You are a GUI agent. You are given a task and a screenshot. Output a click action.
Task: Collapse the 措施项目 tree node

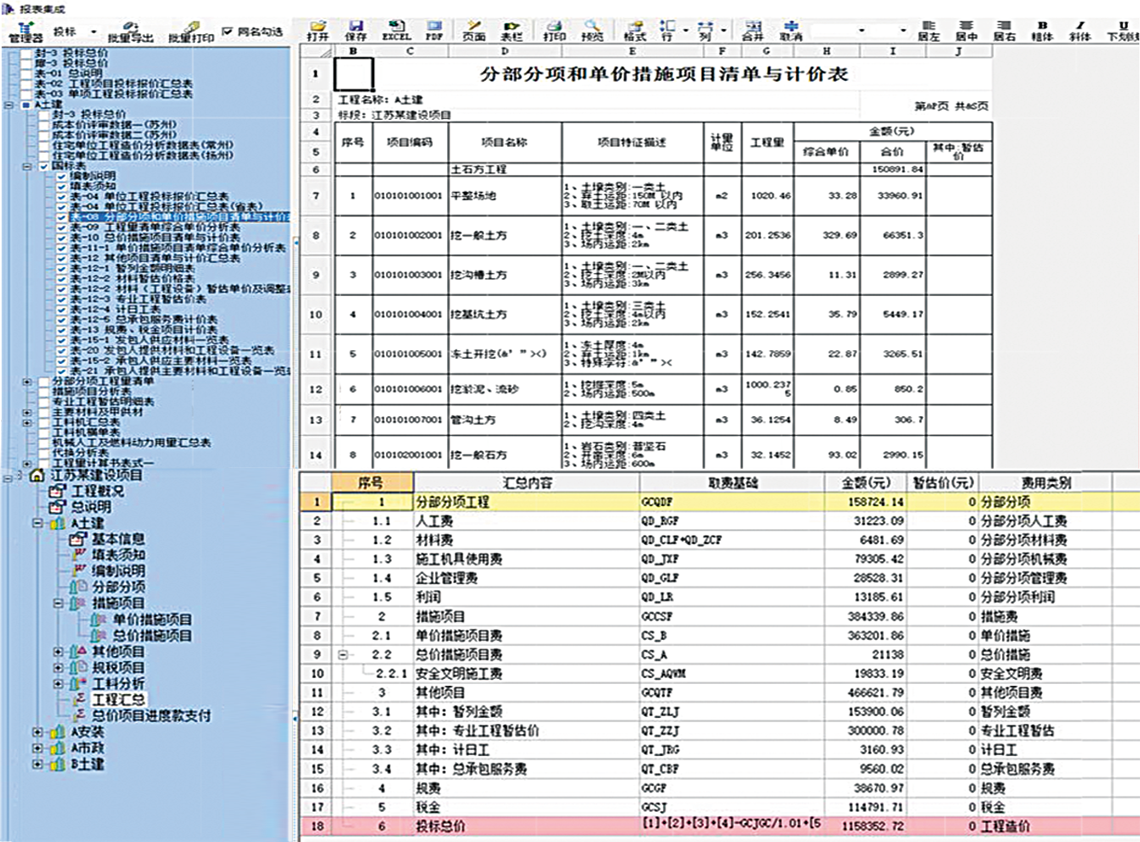click(56, 603)
